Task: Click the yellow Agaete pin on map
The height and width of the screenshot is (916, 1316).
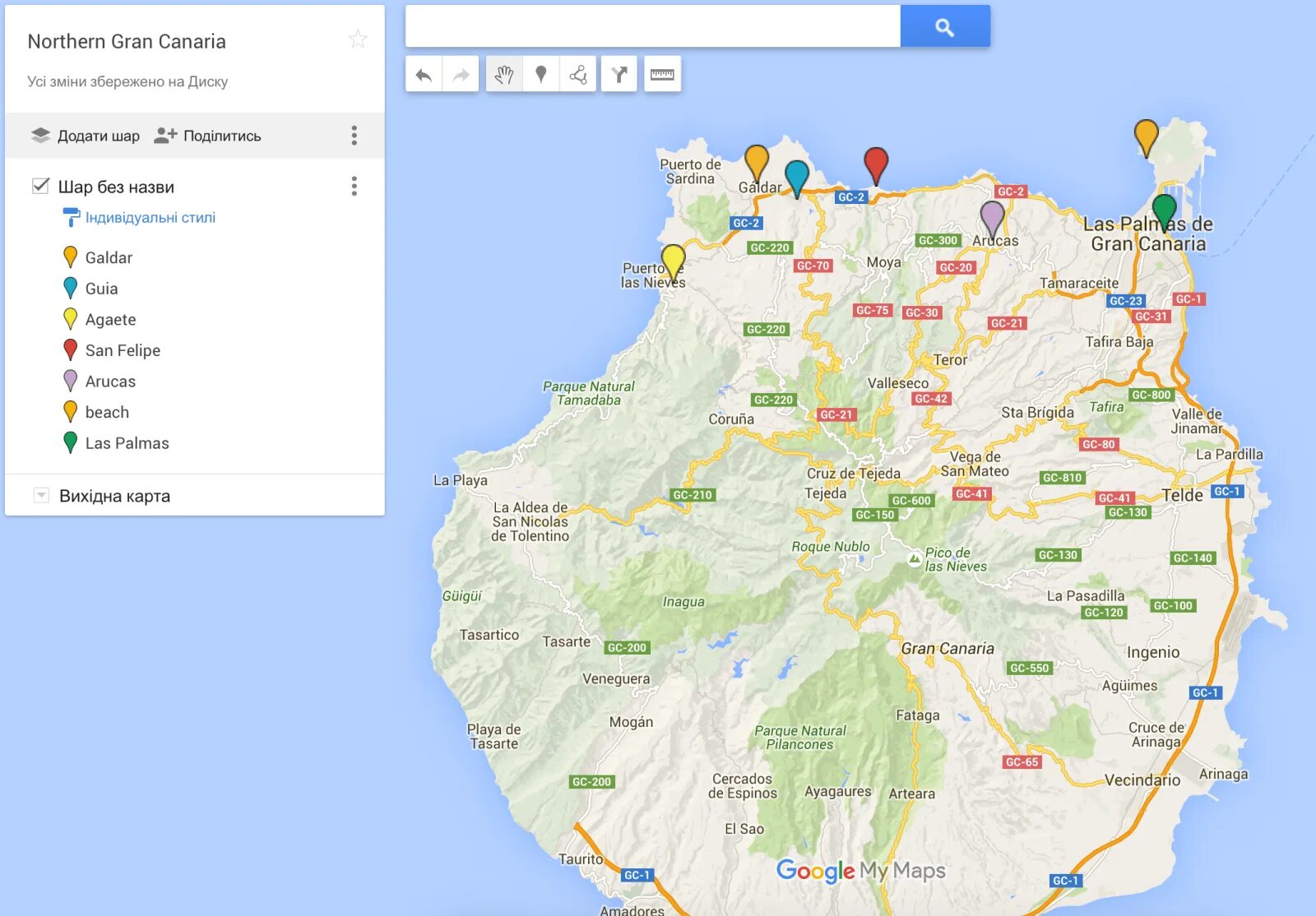Action: pos(674,263)
